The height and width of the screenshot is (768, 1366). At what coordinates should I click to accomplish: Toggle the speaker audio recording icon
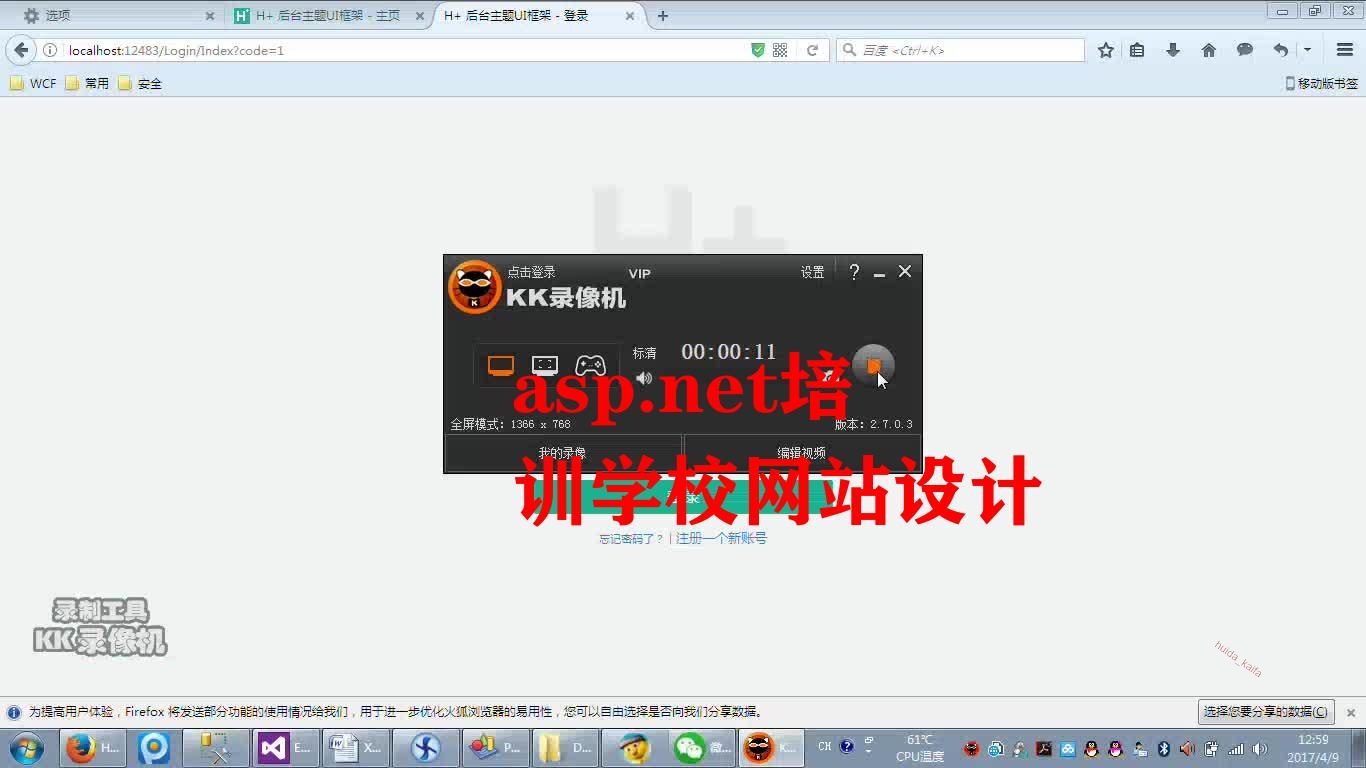tap(643, 378)
